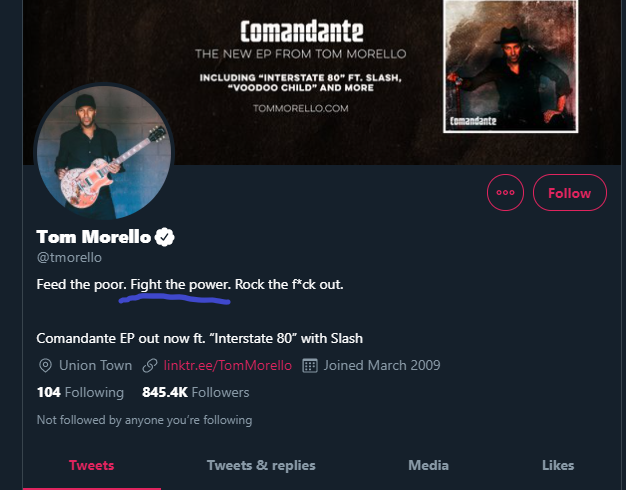Select the Media tab
The height and width of the screenshot is (490, 626).
[428, 465]
